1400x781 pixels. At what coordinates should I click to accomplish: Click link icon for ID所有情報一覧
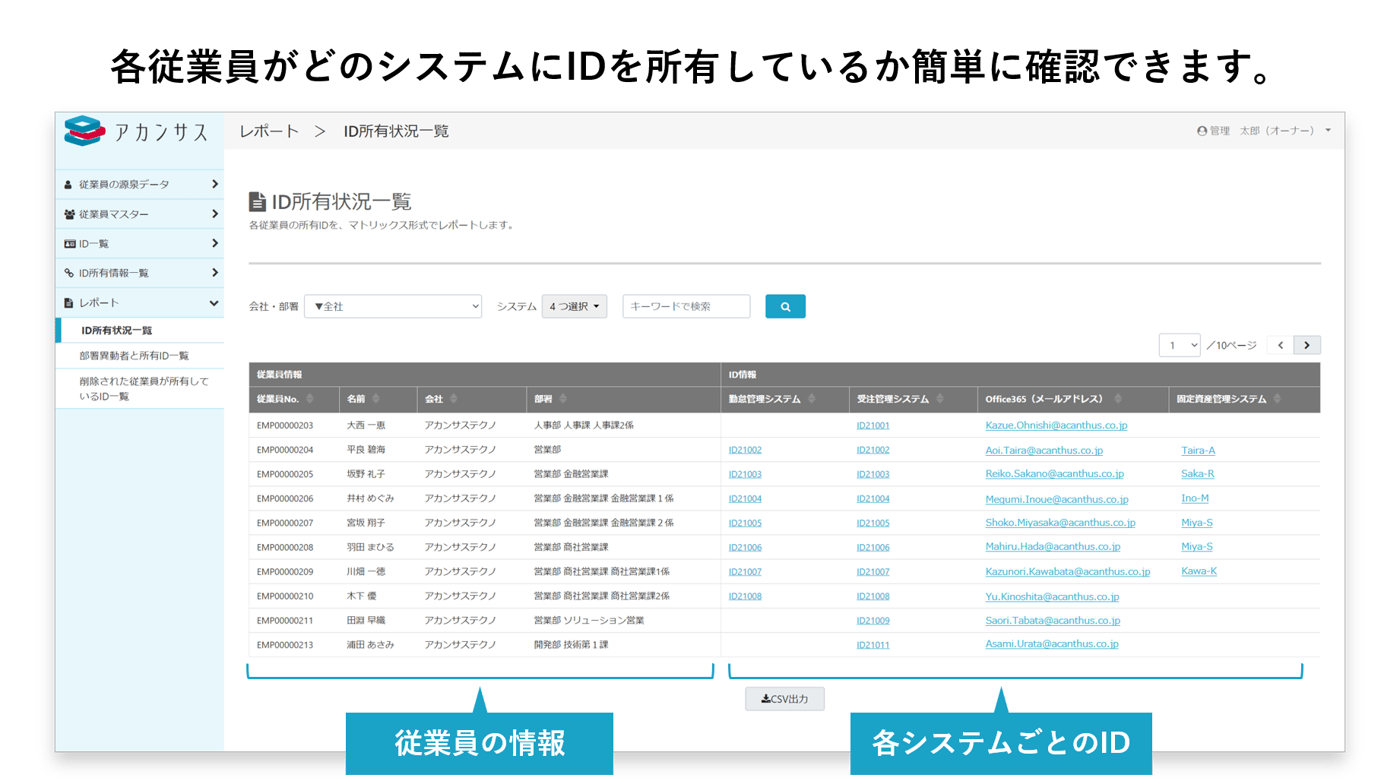pyautogui.click(x=69, y=273)
